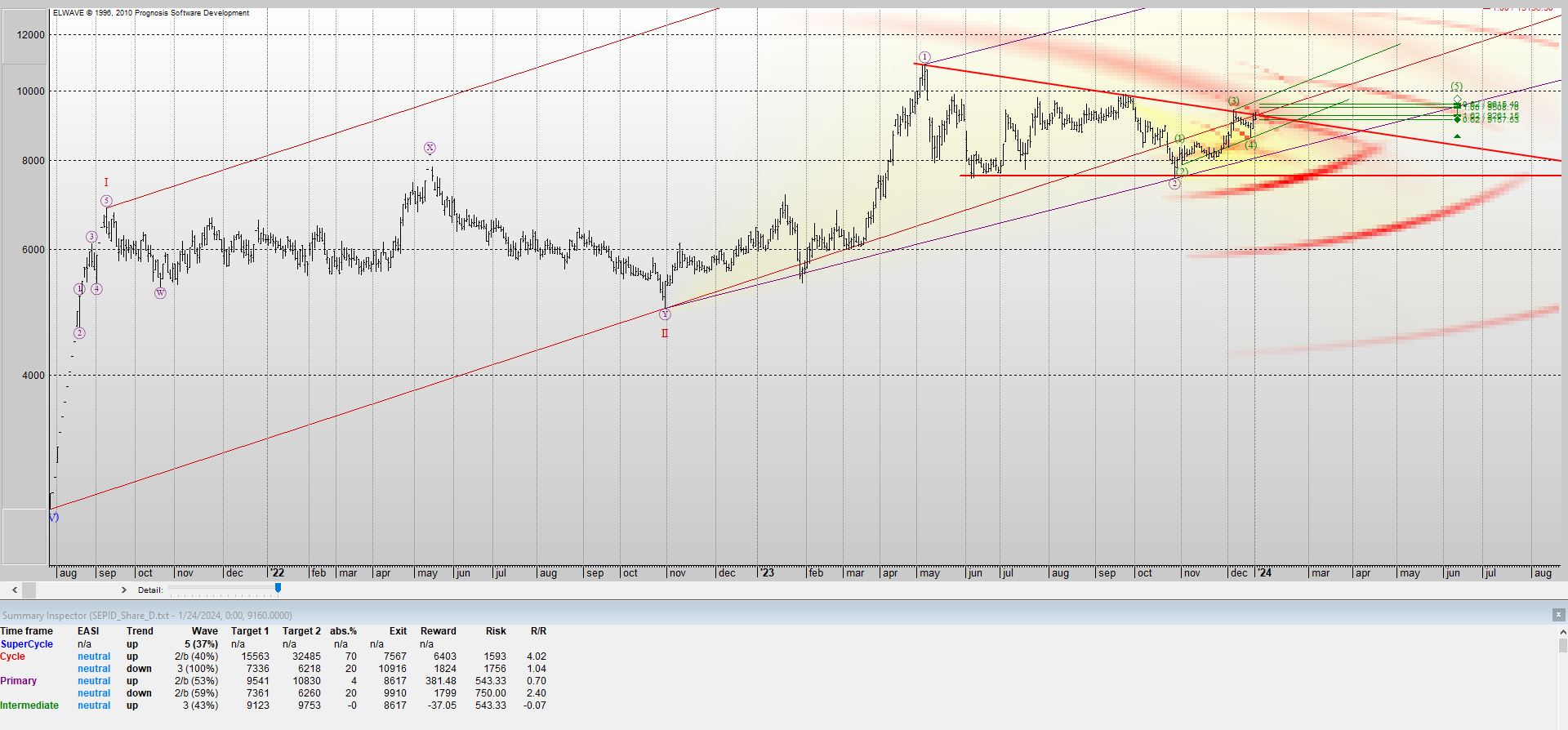The height and width of the screenshot is (730, 1568).
Task: Select the circled Y wave label at low
Action: pyautogui.click(x=665, y=314)
